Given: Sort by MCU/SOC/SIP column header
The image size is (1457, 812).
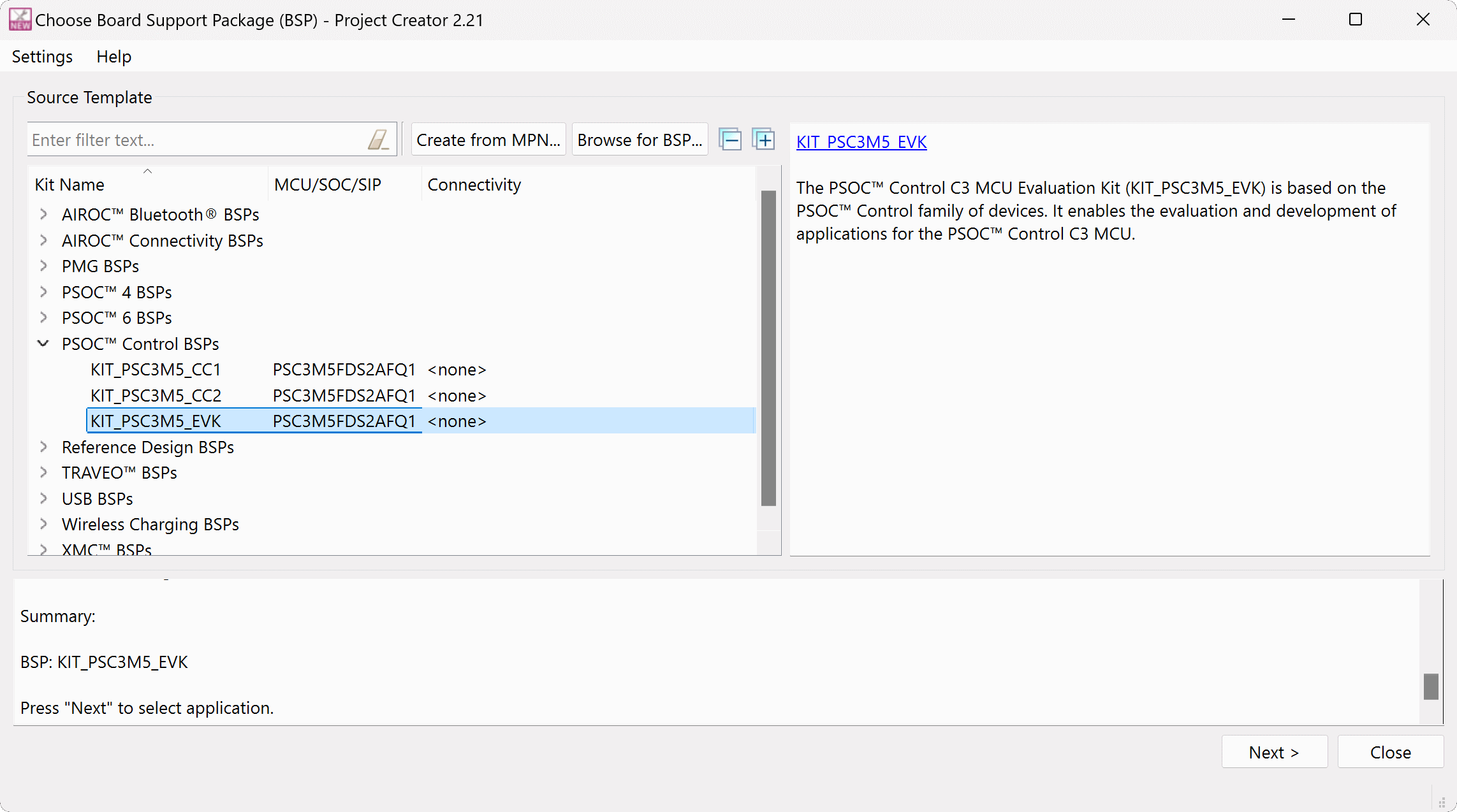Looking at the screenshot, I should tap(345, 184).
